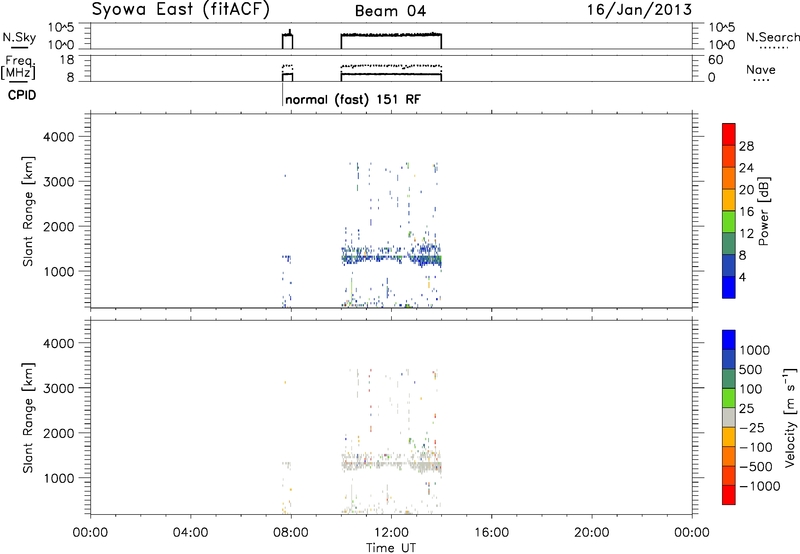Click the 'Beam 04' label
Image resolution: width=800 pixels, height=554 pixels.
coord(390,11)
